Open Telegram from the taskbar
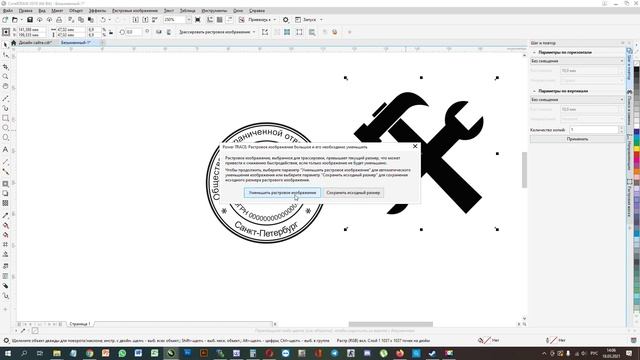This screenshot has height=360, width=640. (335, 353)
